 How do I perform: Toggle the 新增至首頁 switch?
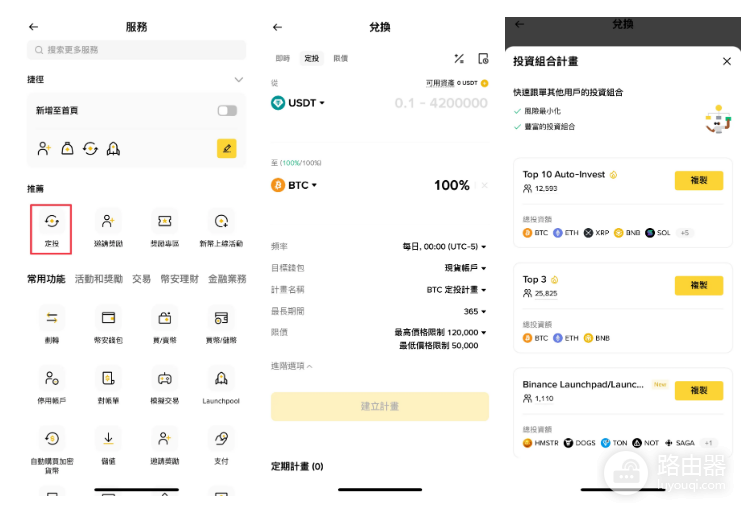point(227,111)
